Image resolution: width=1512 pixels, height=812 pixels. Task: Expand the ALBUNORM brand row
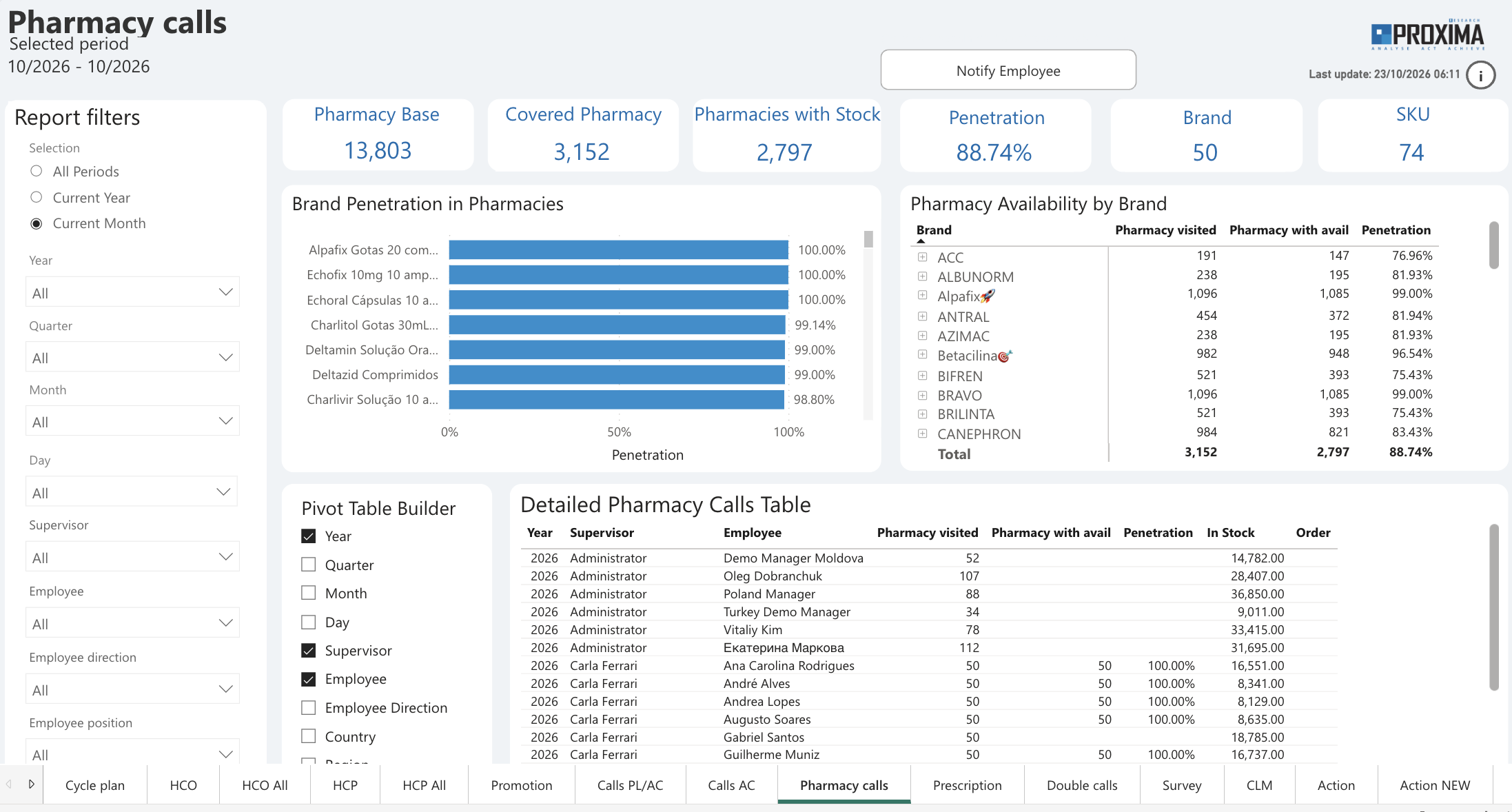pyautogui.click(x=922, y=276)
